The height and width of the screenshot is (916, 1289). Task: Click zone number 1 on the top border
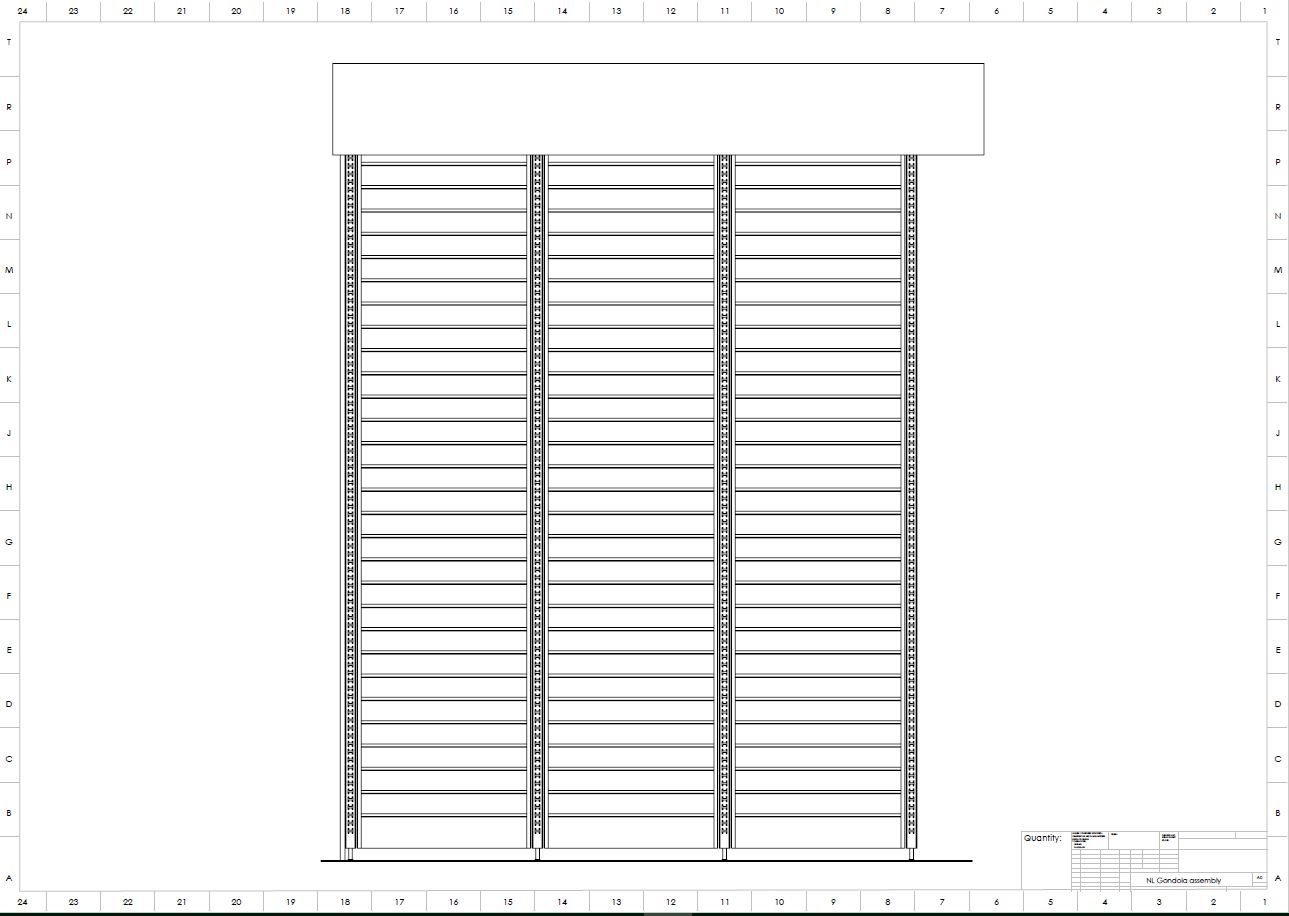(x=1265, y=11)
